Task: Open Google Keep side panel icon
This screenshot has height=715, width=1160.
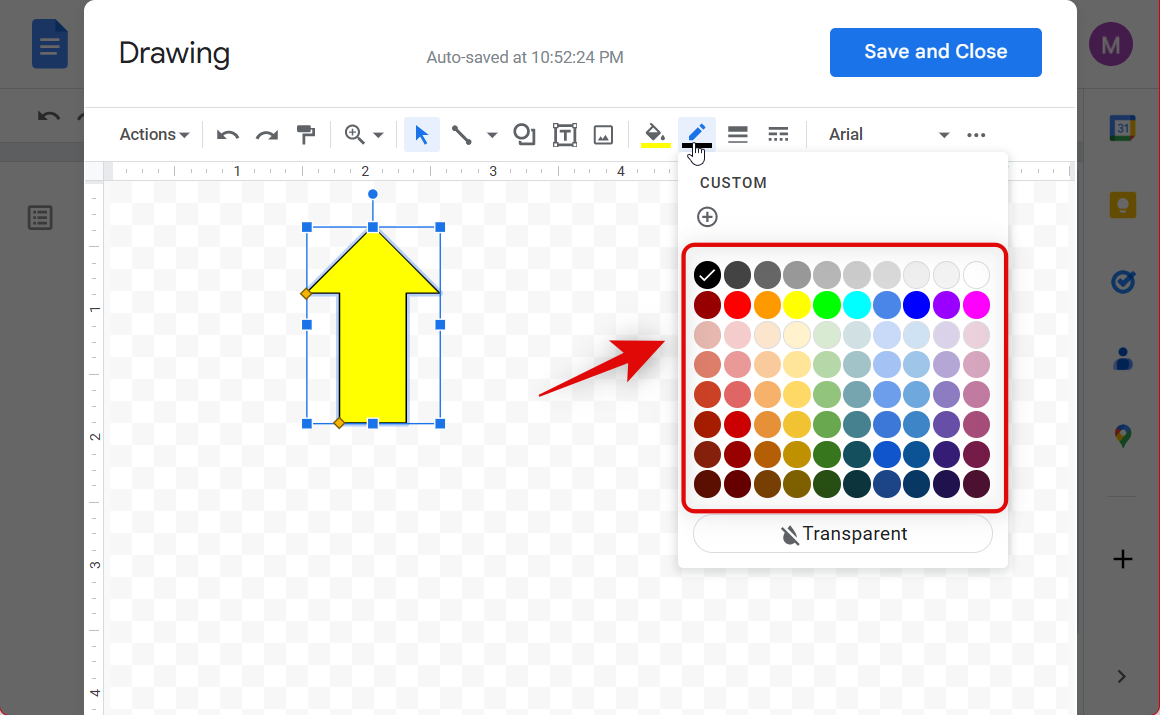Action: click(x=1122, y=204)
